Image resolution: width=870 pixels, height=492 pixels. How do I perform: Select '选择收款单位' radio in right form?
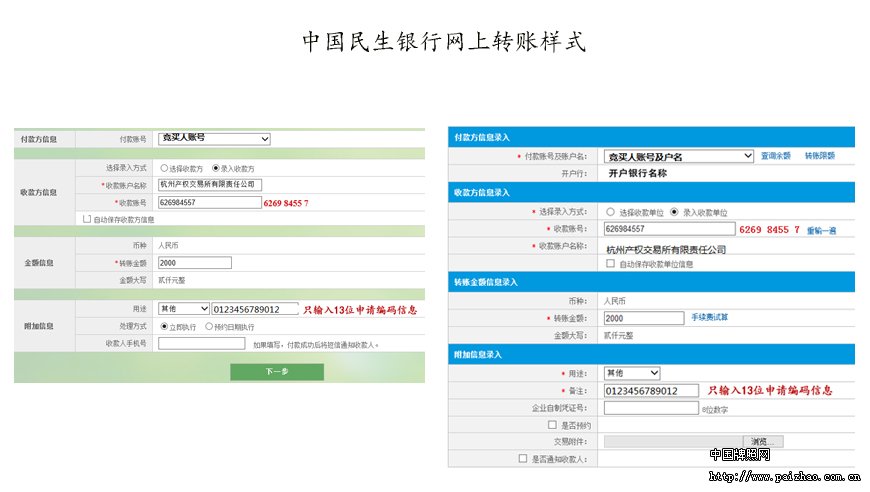tap(610, 212)
